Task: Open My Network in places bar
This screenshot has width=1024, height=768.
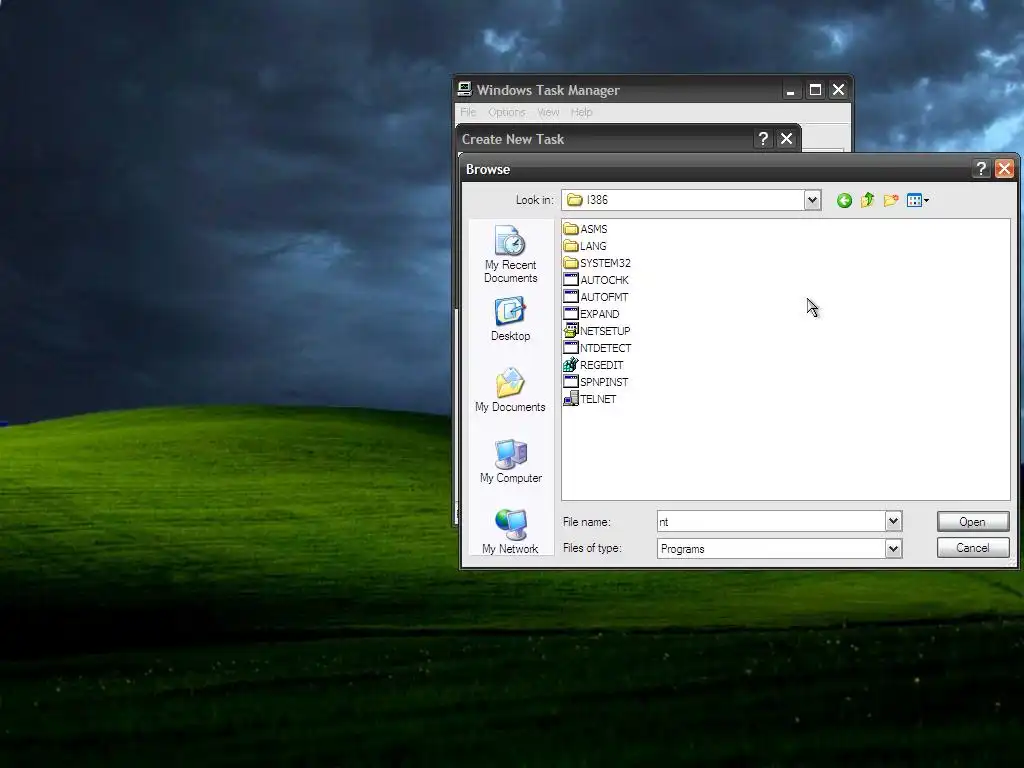Action: (x=510, y=532)
